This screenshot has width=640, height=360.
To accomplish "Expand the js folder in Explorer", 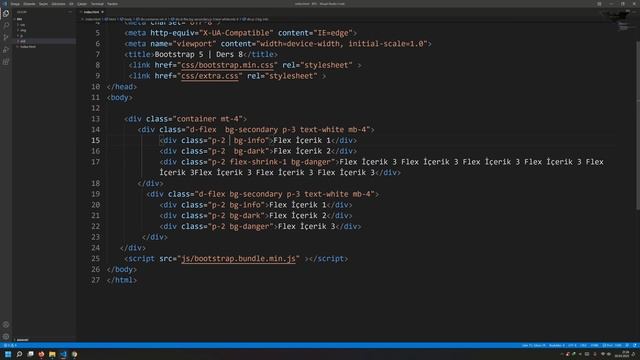I will 22,36.
